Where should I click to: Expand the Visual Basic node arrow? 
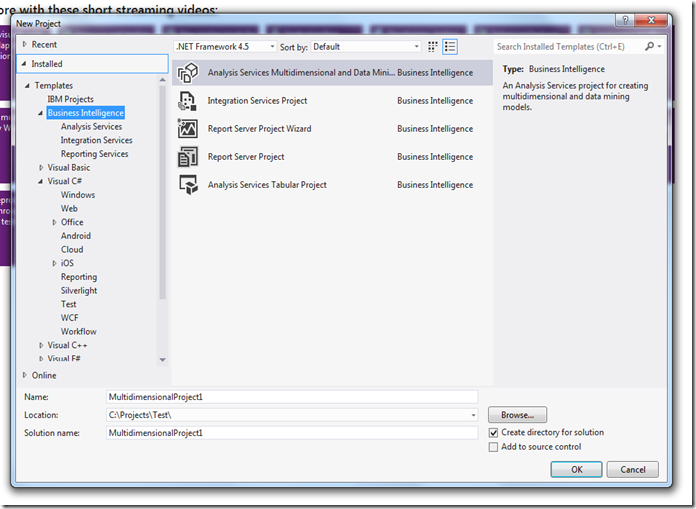pos(41,168)
